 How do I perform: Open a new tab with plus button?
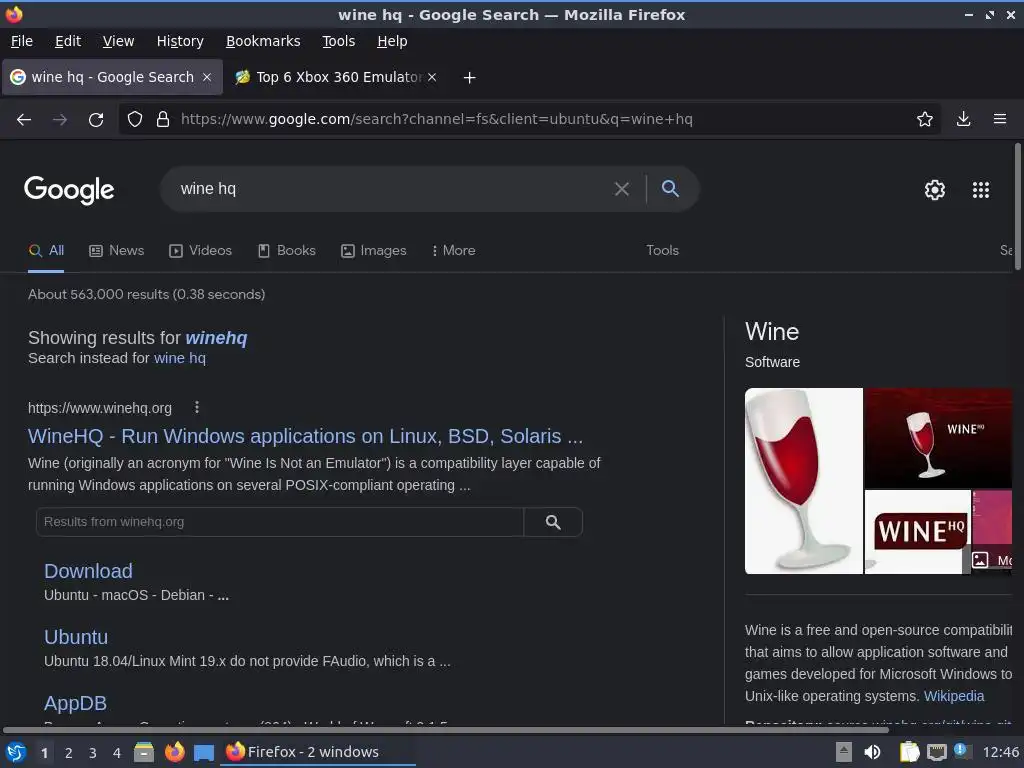coord(469,78)
